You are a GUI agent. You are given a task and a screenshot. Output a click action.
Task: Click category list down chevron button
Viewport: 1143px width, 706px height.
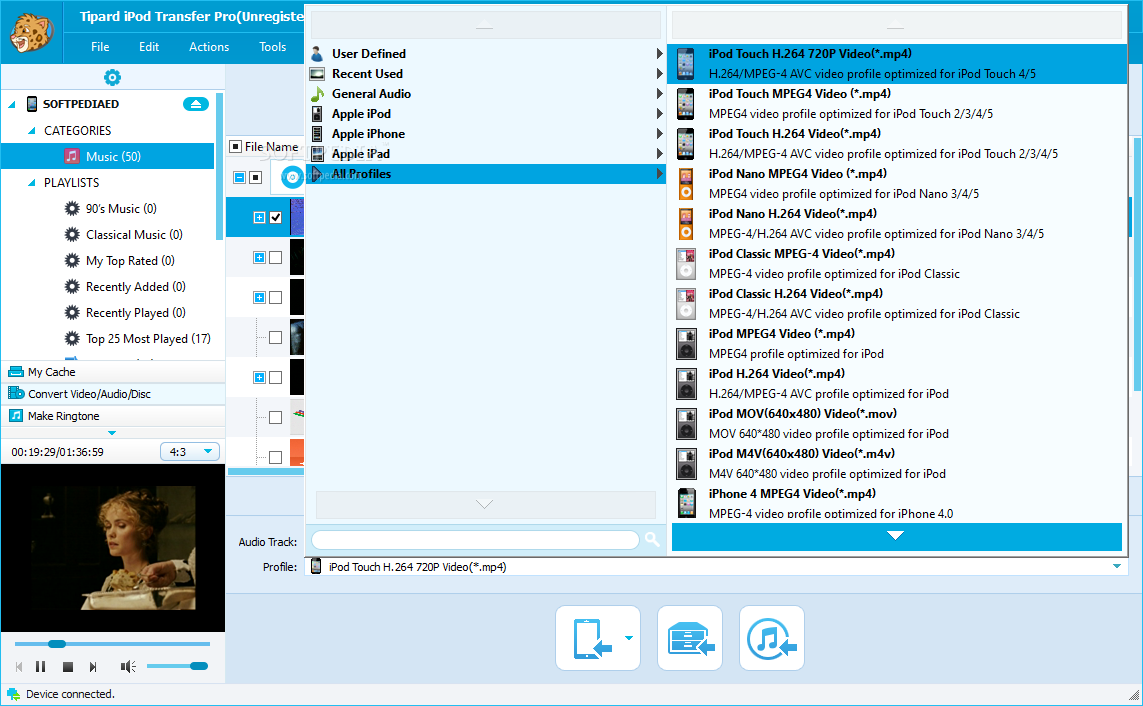coord(485,504)
